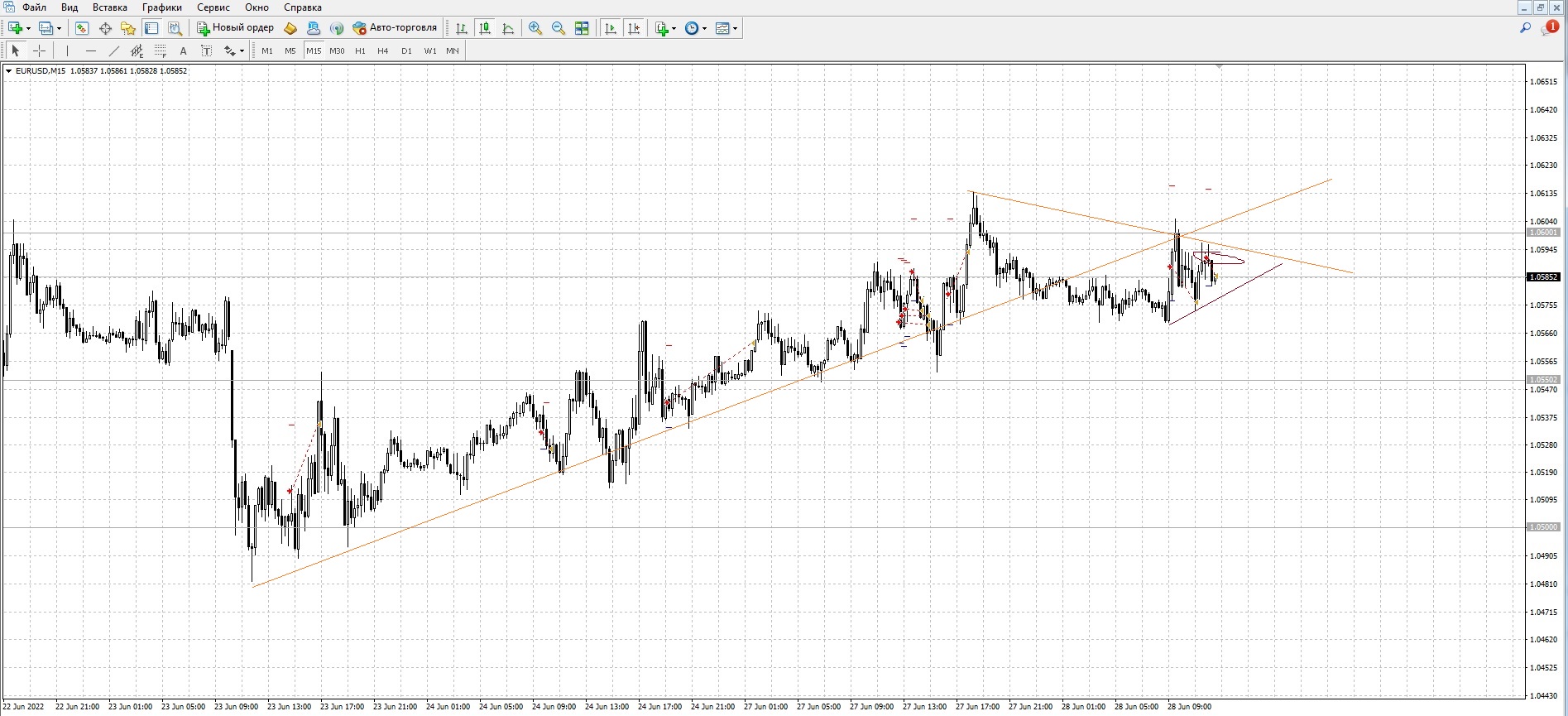Switch chart to line chart mode
1568x716 pixels.
tap(508, 28)
